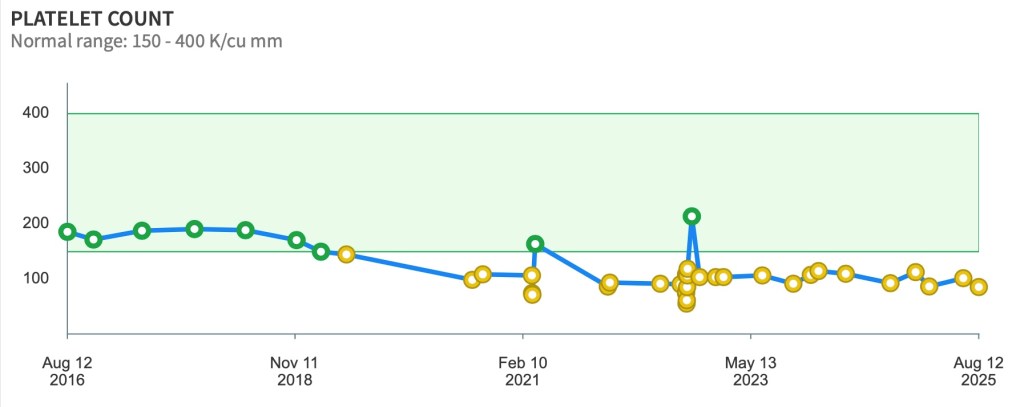Click the 400 y-axis value label
The height and width of the screenshot is (407, 1024).
(37, 113)
